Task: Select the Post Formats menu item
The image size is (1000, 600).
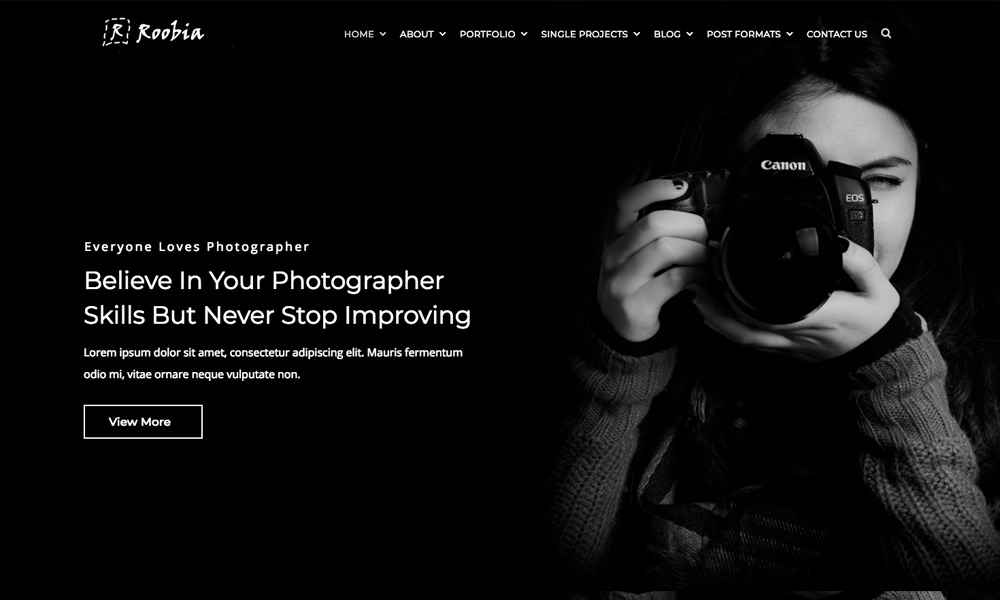Action: tap(744, 34)
